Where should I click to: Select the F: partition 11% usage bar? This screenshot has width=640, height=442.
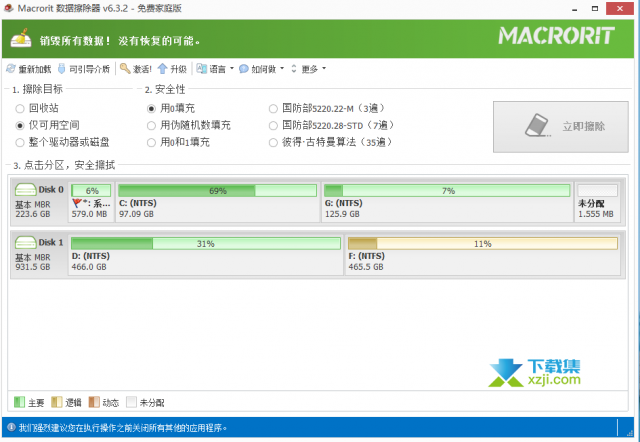click(482, 244)
